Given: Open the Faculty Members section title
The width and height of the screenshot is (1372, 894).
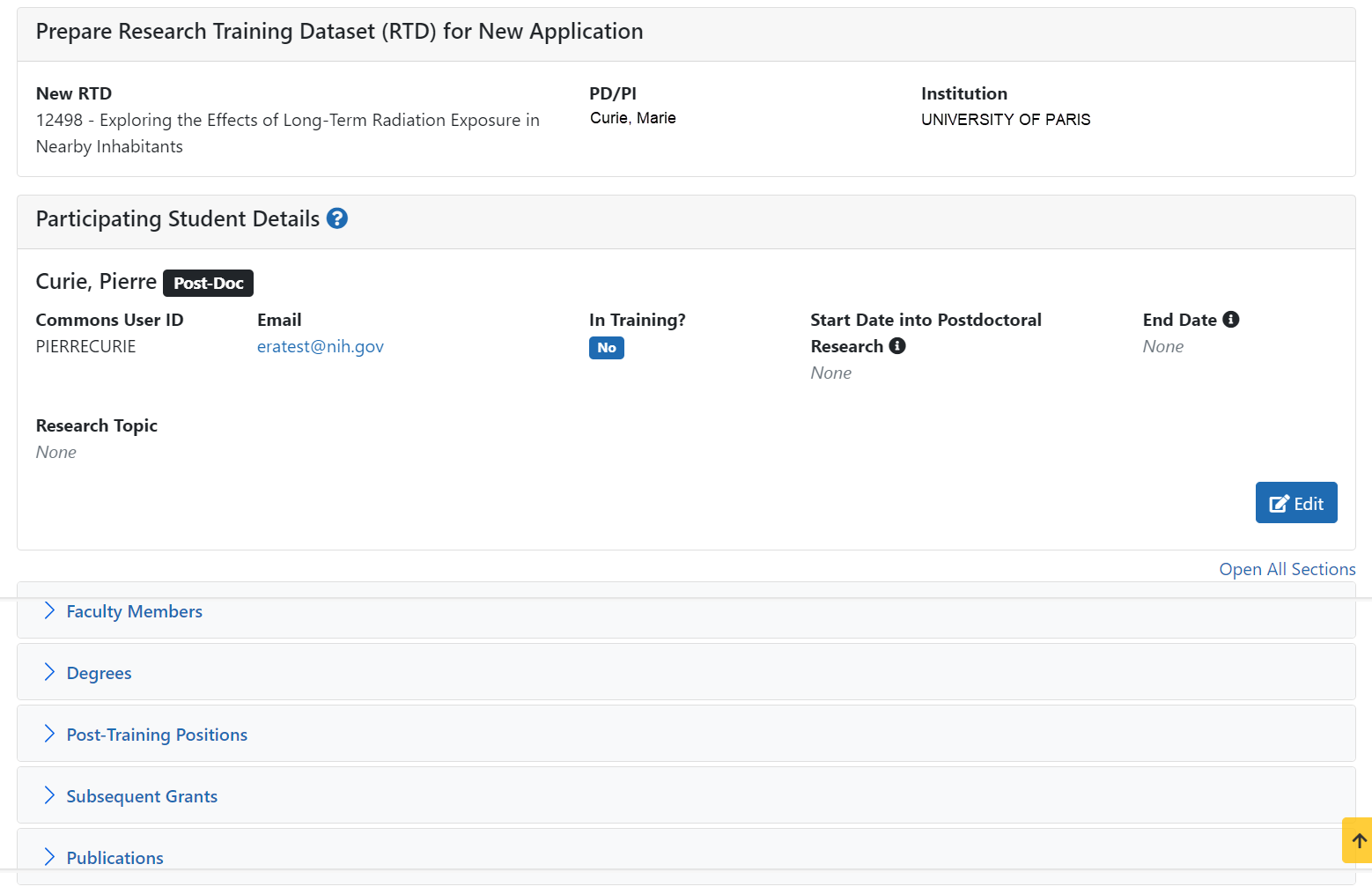Looking at the screenshot, I should tap(134, 611).
